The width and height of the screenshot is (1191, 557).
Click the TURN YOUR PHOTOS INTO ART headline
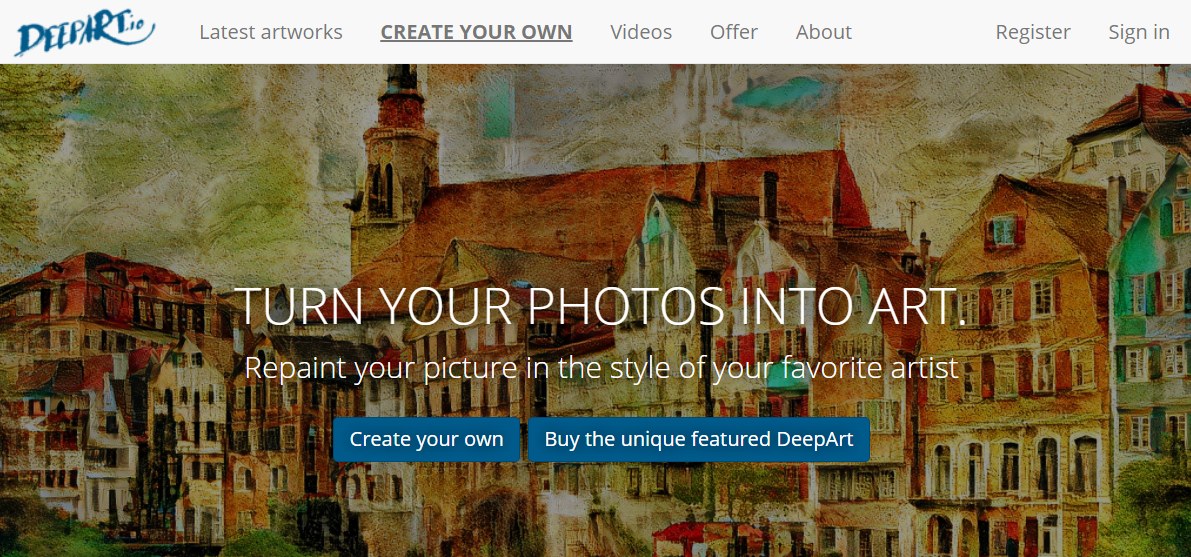coord(600,306)
